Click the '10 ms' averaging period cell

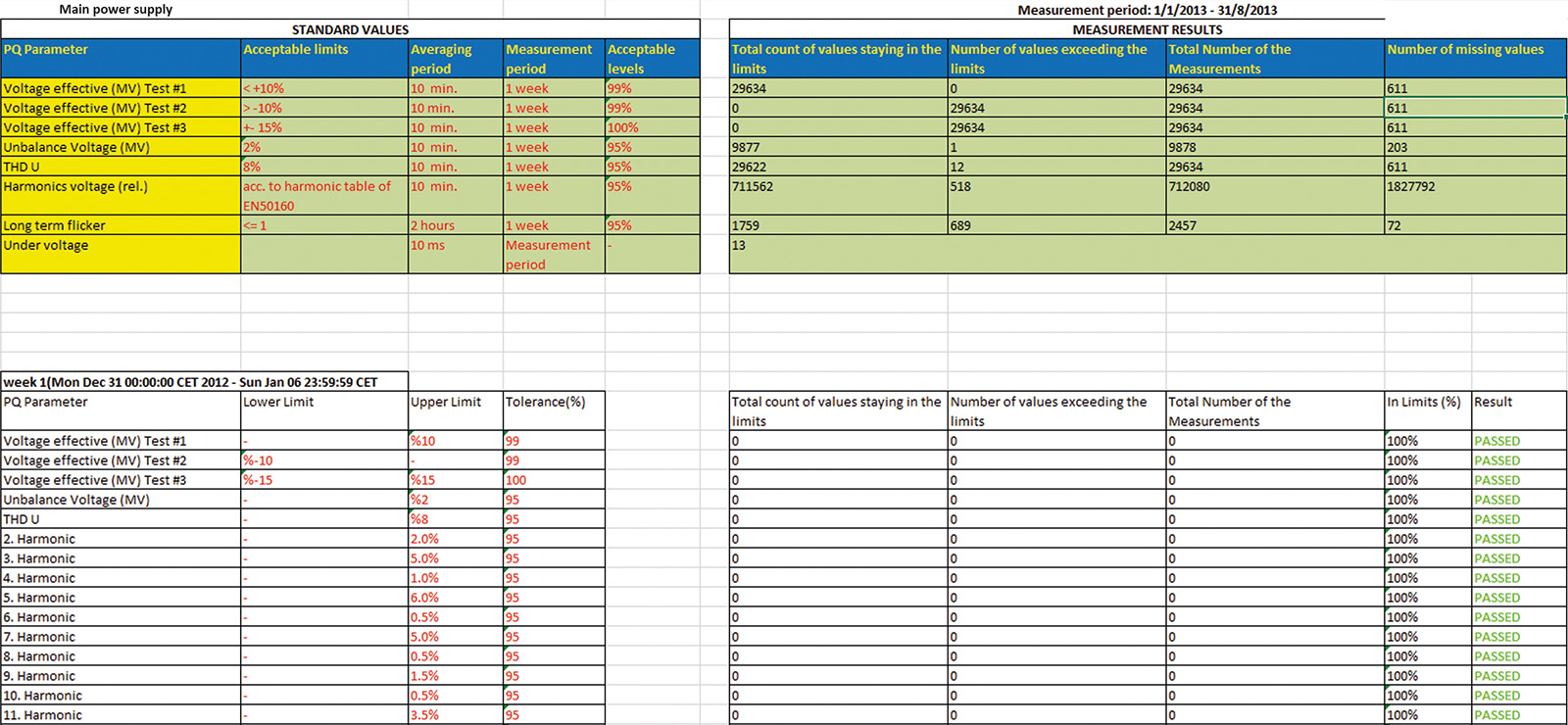456,255
